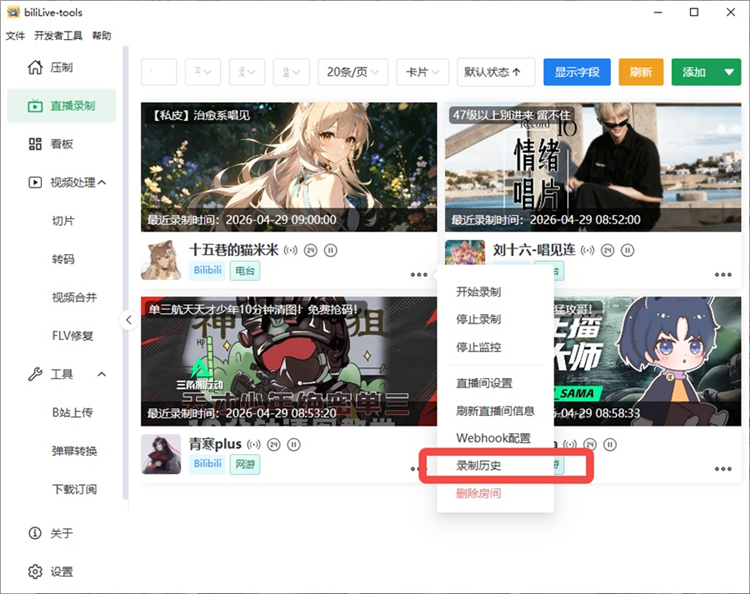Open the 20条/页 page size dropdown
The image size is (750, 594).
(353, 72)
